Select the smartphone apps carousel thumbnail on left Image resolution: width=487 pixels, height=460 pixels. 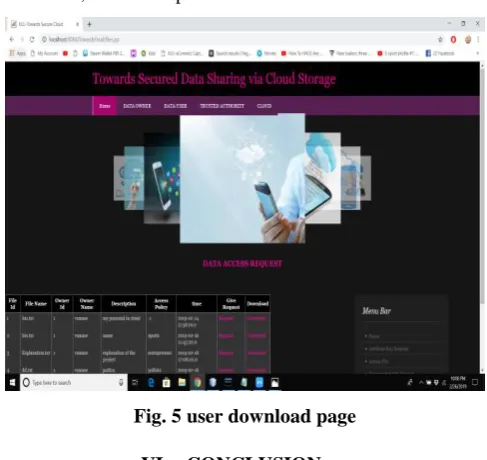(162, 178)
